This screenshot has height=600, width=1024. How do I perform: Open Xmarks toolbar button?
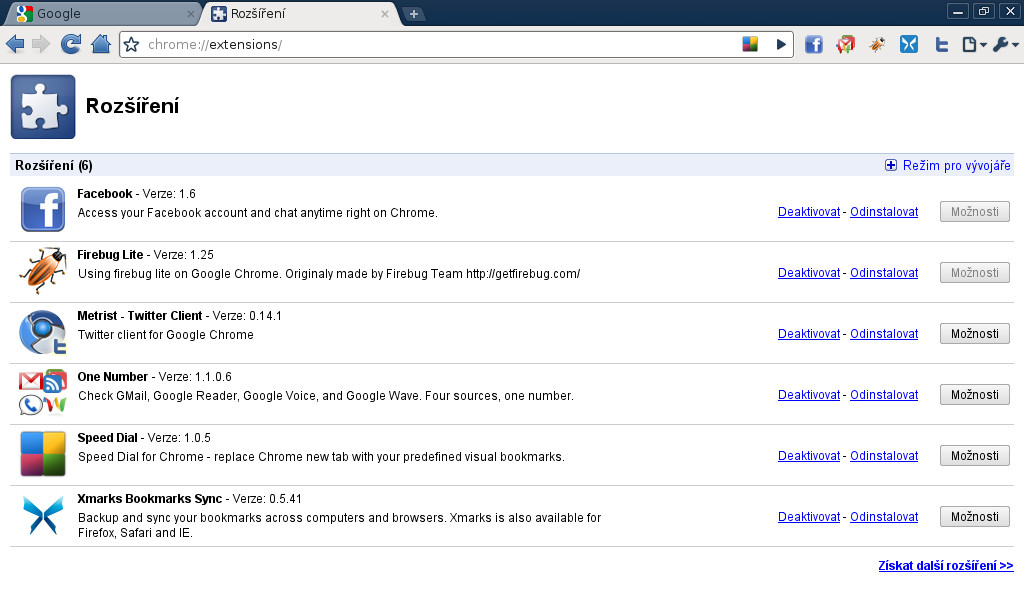(x=908, y=45)
